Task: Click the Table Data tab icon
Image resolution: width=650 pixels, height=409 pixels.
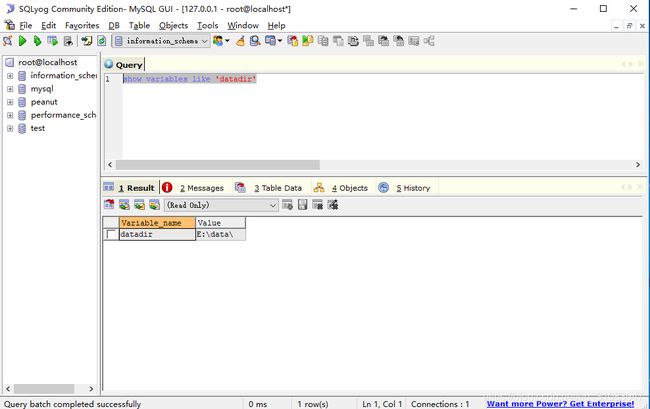Action: click(240, 188)
